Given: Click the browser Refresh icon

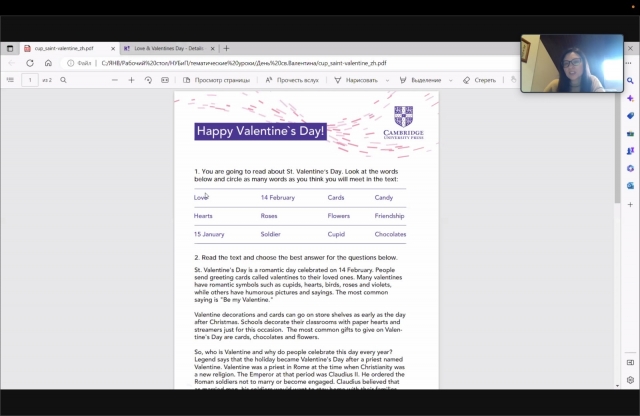Looking at the screenshot, I should coord(29,63).
